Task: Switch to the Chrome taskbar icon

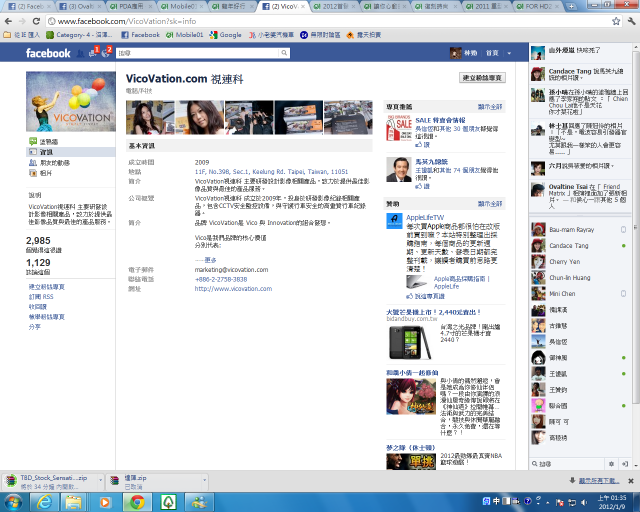Action: click(137, 502)
